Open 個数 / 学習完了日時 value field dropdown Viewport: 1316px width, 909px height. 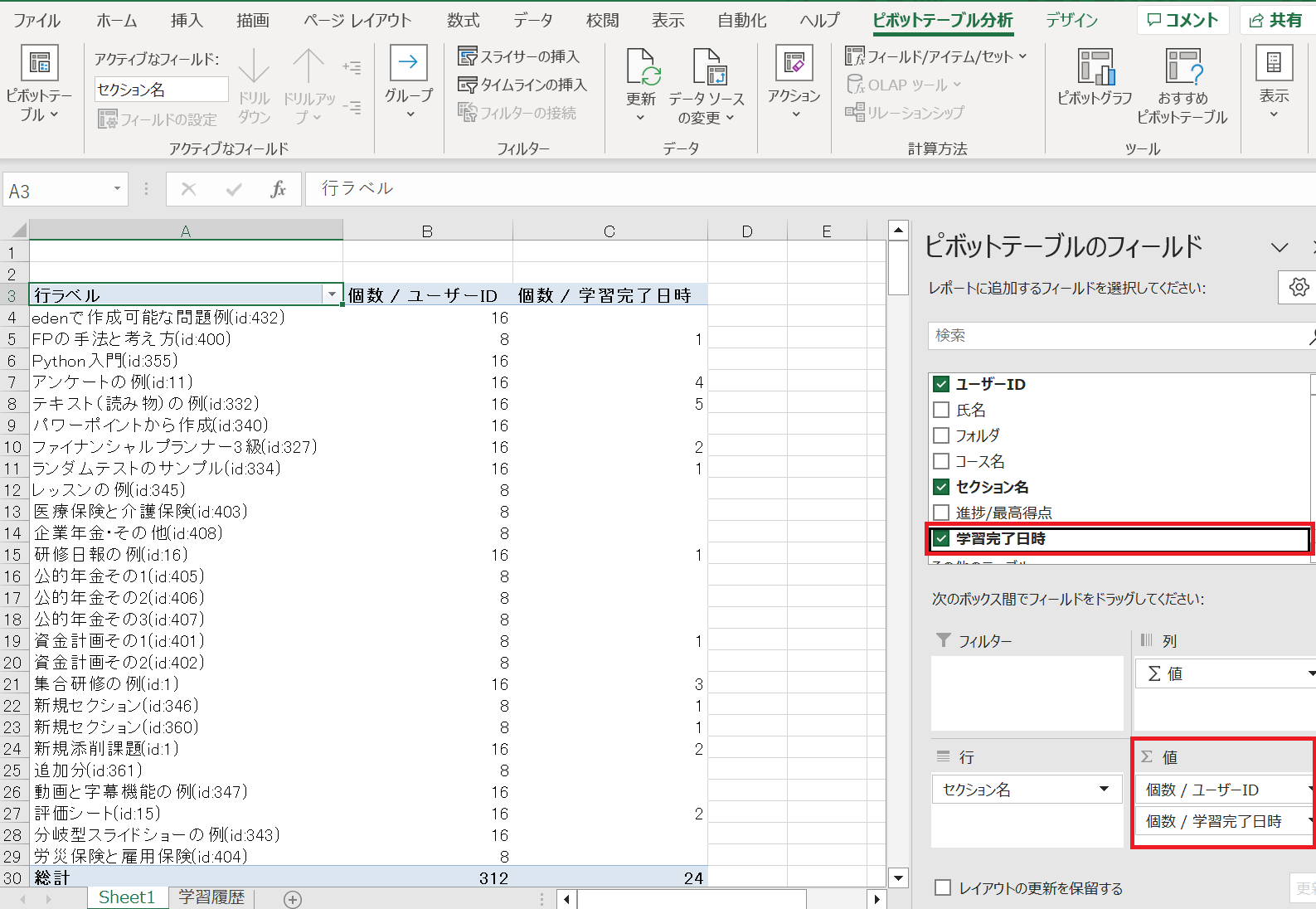[x=1311, y=821]
